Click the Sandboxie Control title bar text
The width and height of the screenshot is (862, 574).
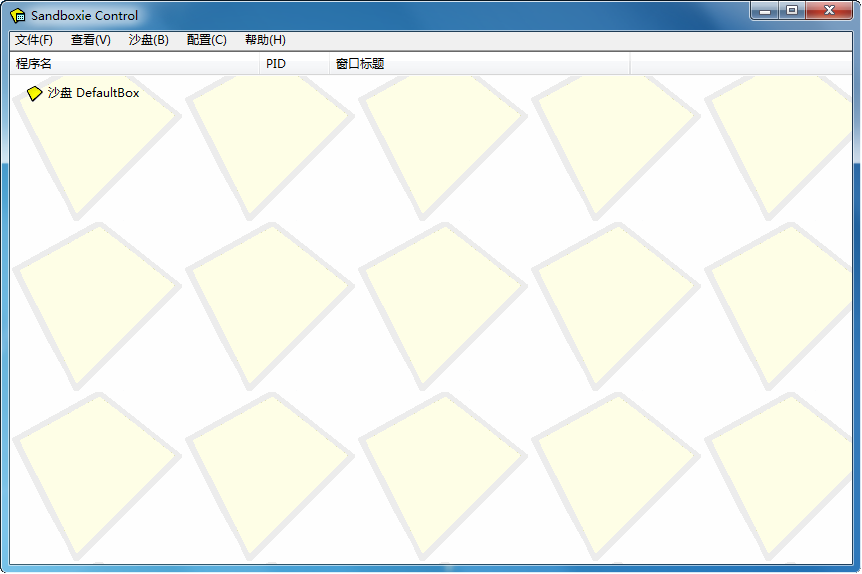pyautogui.click(x=85, y=15)
